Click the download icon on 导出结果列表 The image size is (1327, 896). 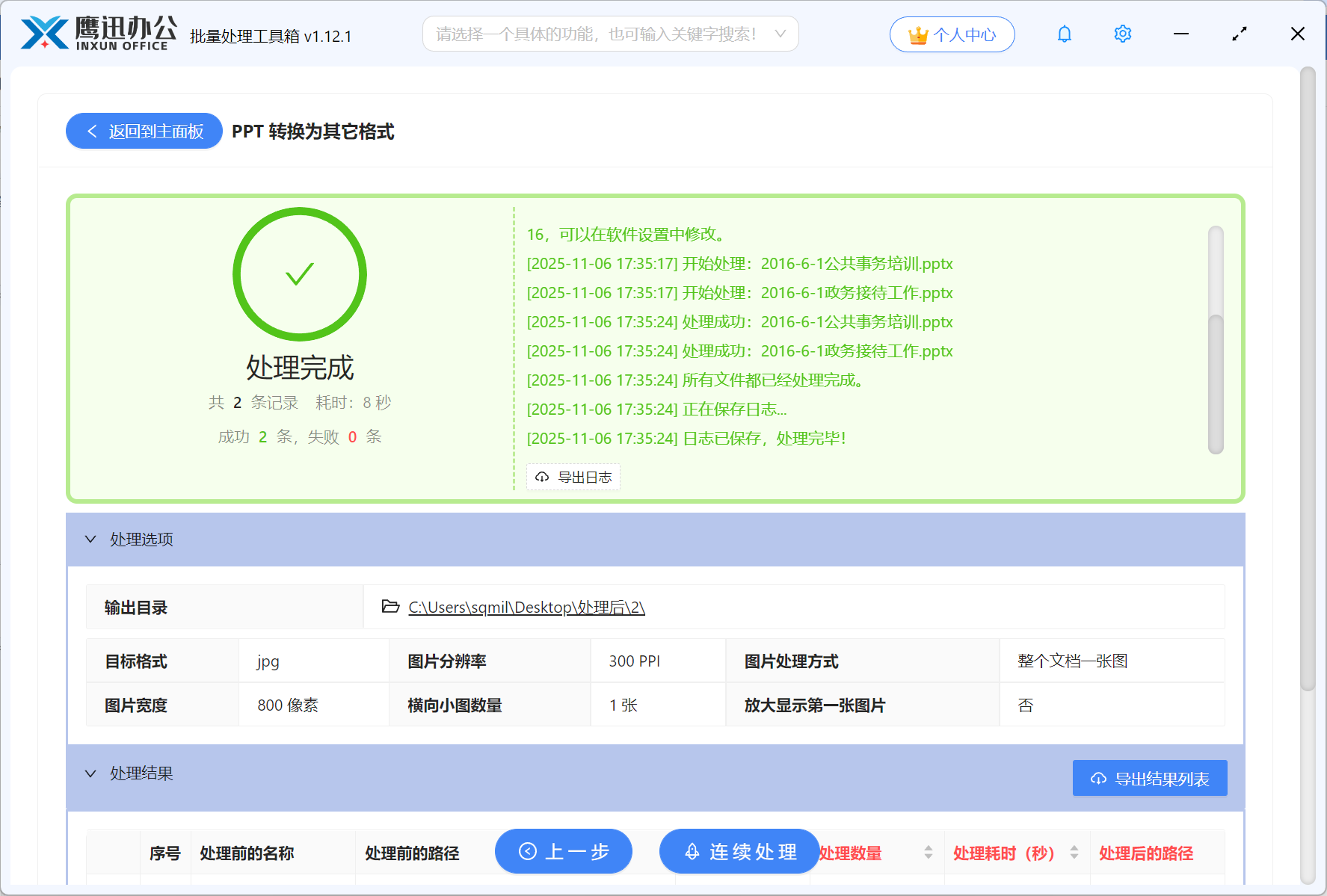tap(1098, 778)
